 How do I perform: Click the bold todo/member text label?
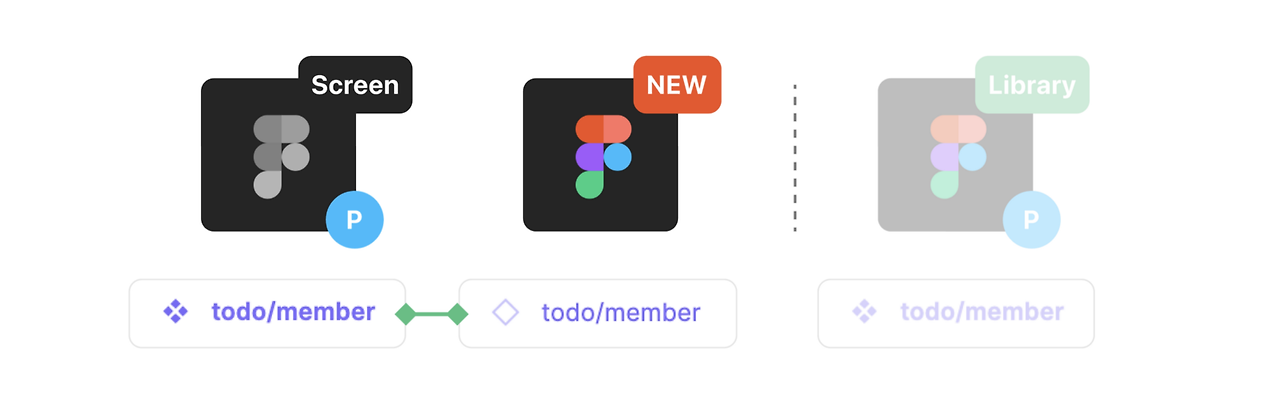coord(293,313)
